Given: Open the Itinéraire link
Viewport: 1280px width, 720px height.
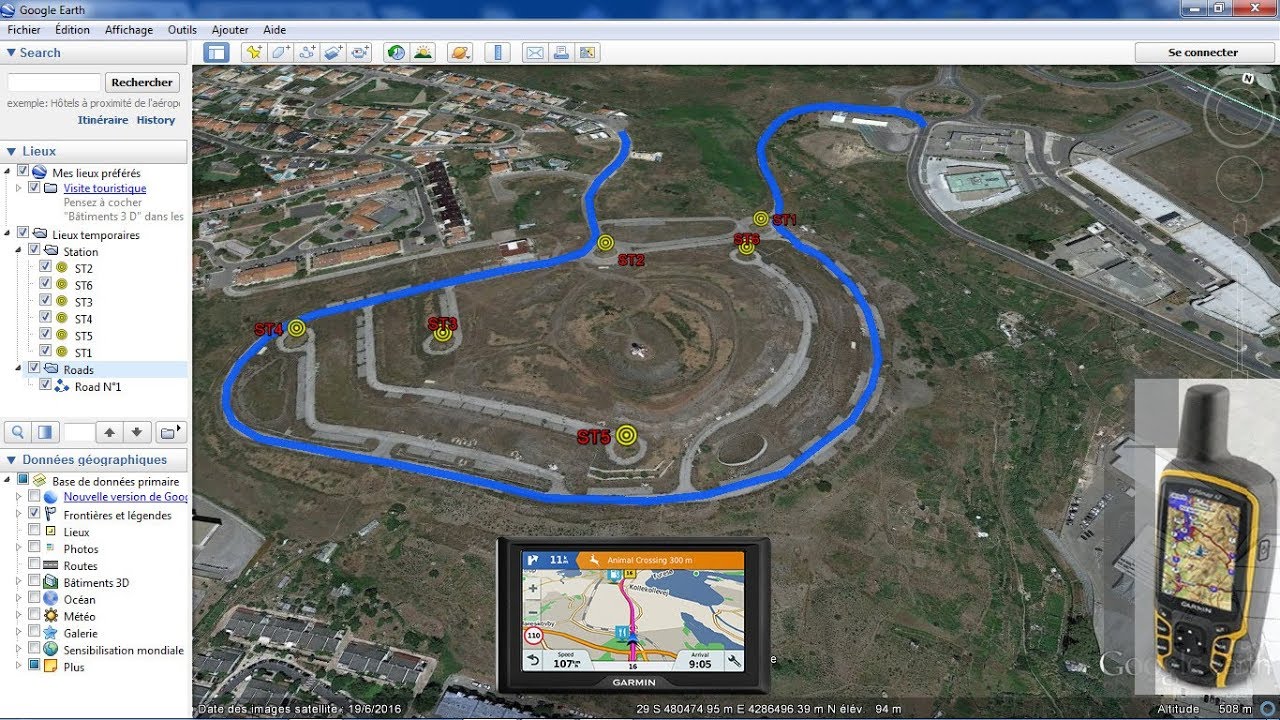Looking at the screenshot, I should tap(103, 120).
